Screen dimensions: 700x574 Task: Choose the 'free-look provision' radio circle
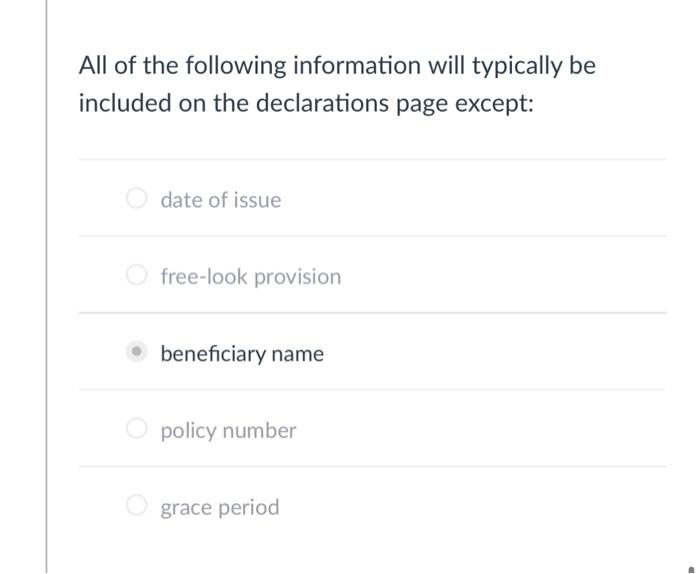[x=137, y=275]
